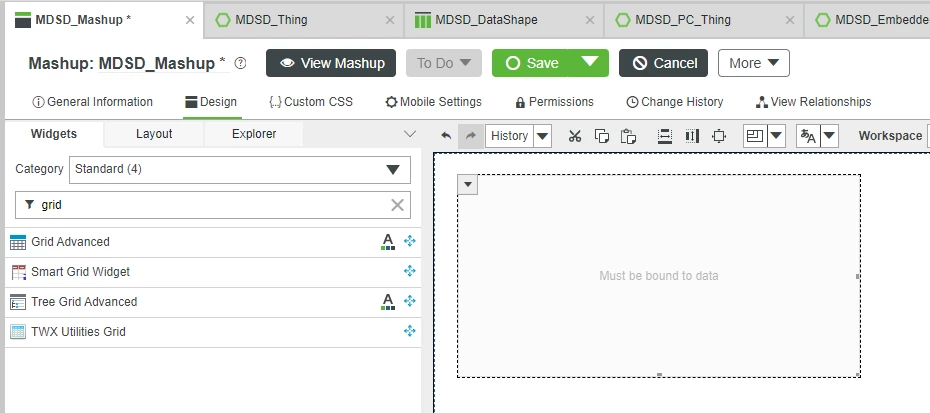930x413 pixels.
Task: Collapse the left widgets panel with the chevron
Action: [410, 134]
